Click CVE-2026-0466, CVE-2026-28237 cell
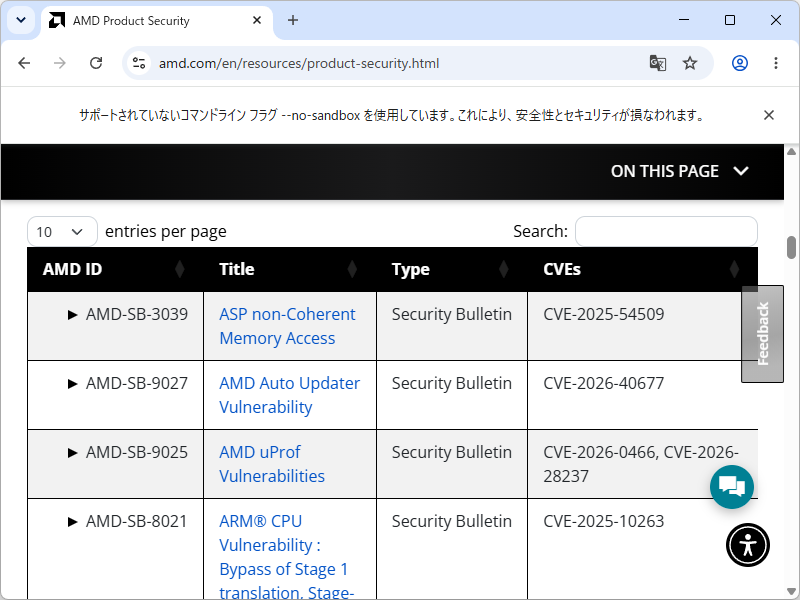 click(x=641, y=464)
